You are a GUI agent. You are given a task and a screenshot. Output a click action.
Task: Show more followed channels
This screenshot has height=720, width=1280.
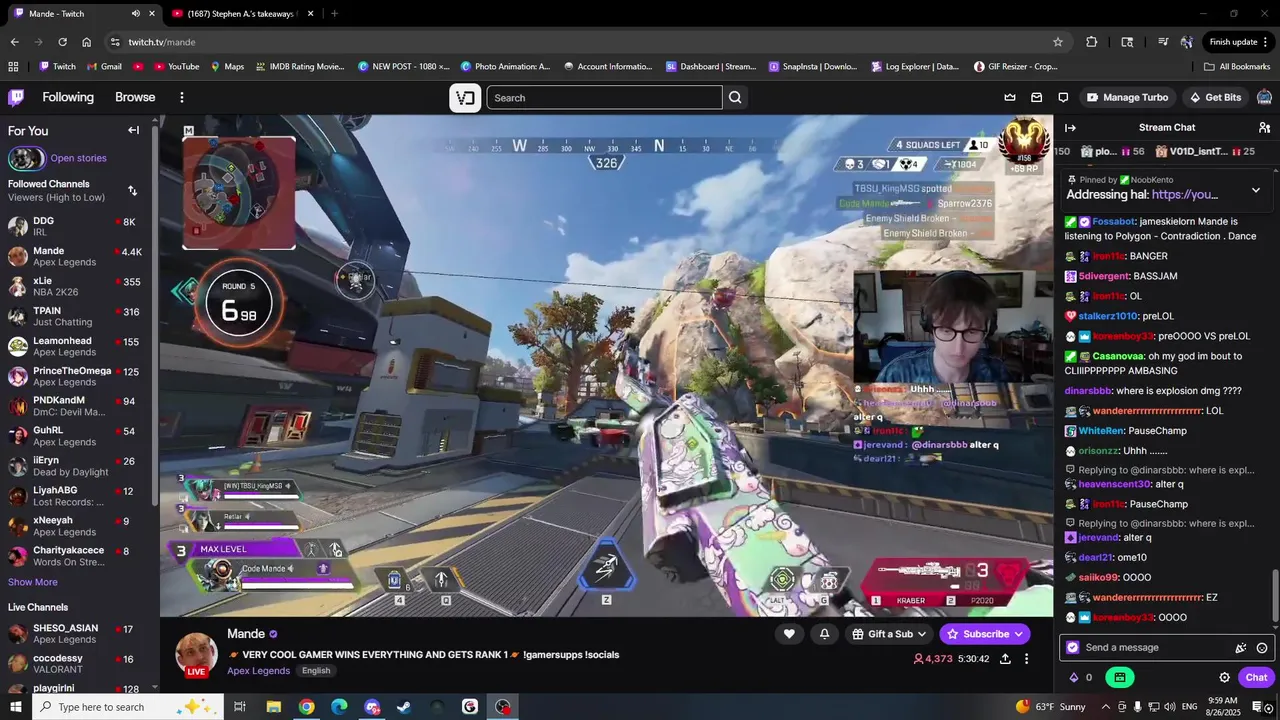pos(33,582)
